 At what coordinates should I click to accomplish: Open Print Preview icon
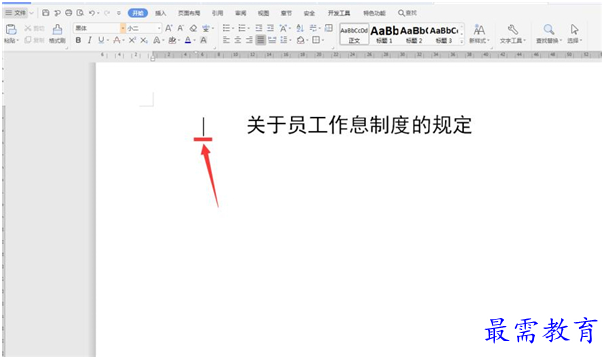coord(80,13)
